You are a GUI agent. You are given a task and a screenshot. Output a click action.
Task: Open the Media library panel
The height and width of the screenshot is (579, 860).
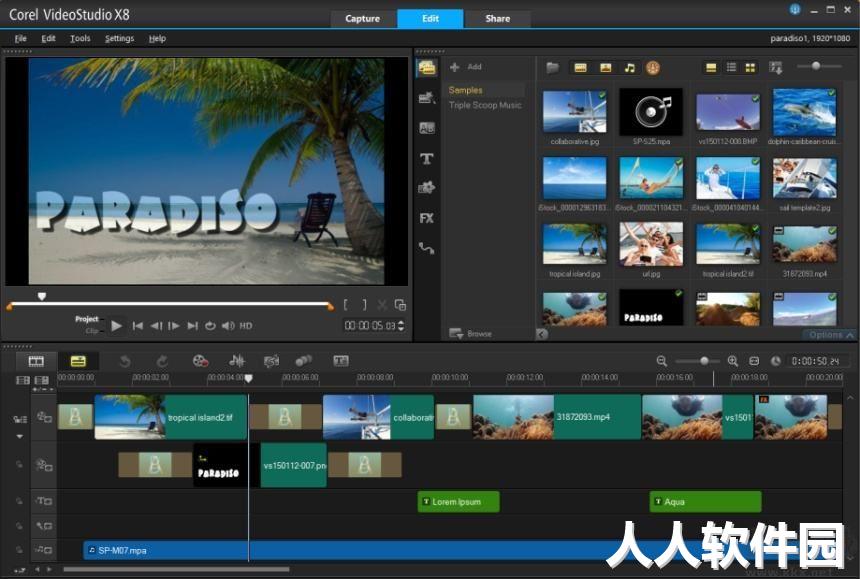point(427,67)
